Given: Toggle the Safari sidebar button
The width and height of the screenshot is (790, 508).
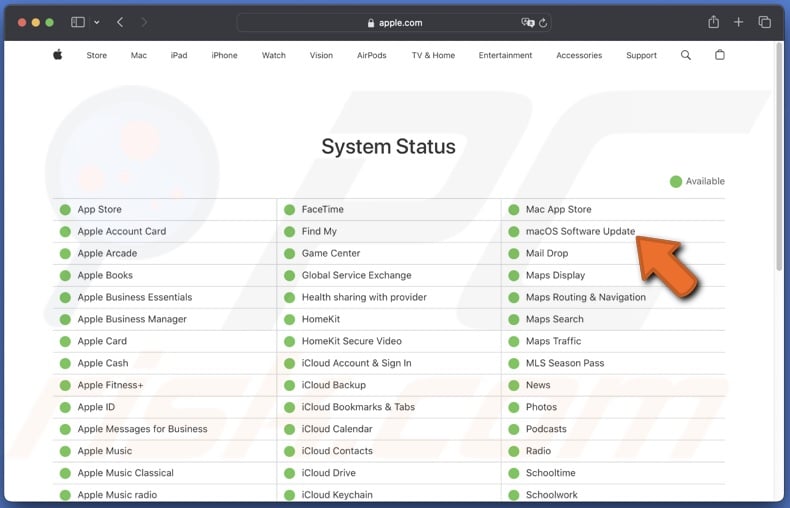Looking at the screenshot, I should point(78,22).
